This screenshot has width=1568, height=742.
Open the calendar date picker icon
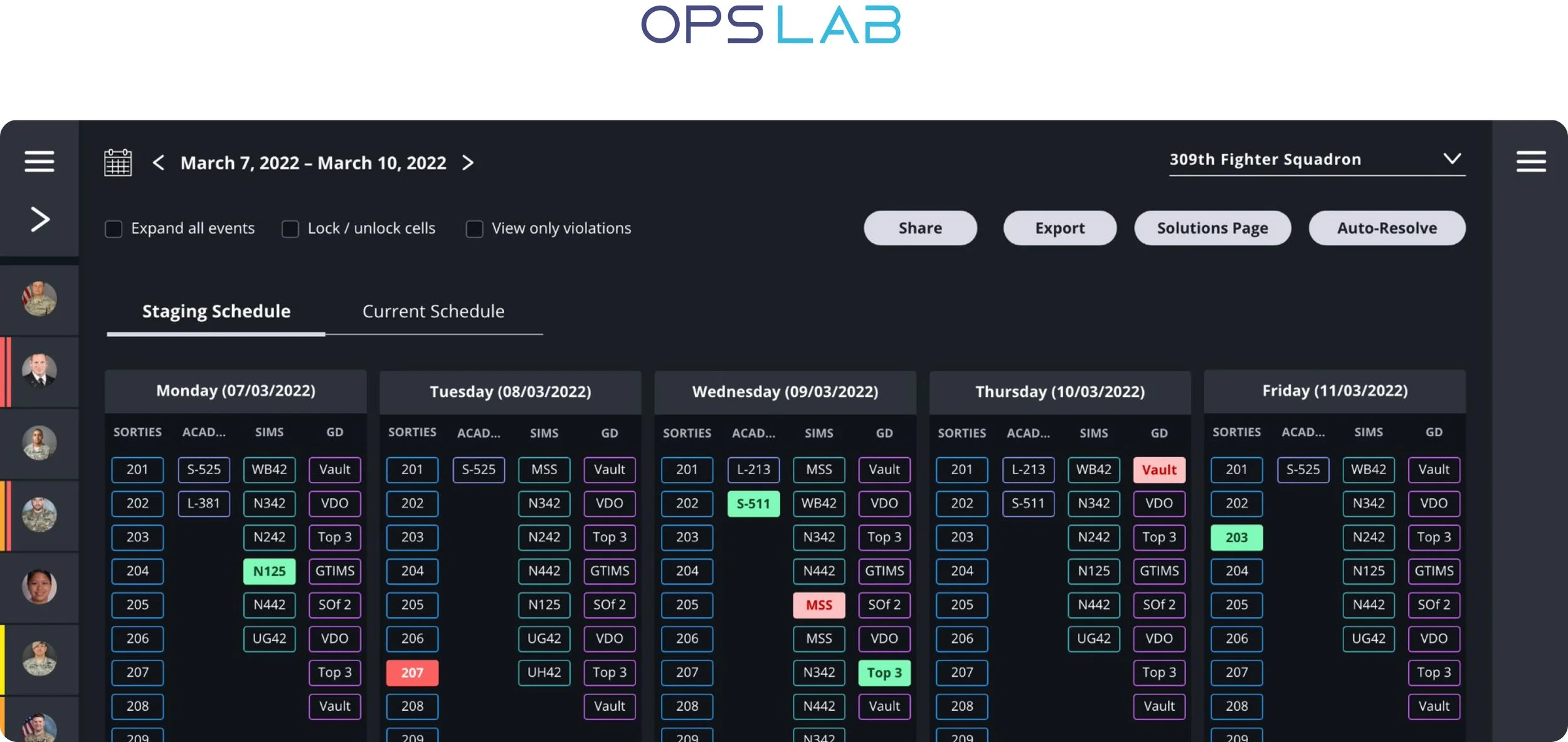118,162
